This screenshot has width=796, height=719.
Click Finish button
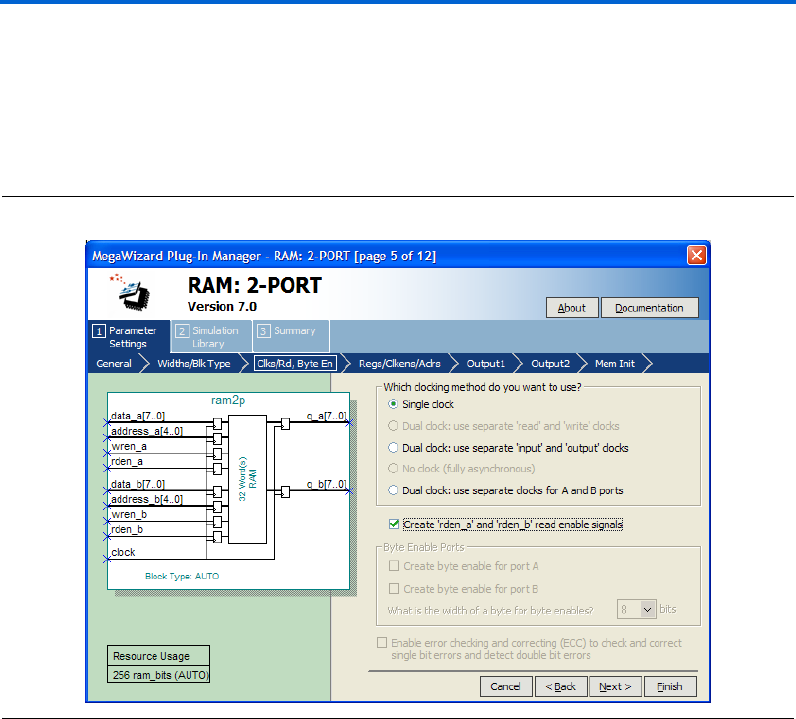pos(670,687)
